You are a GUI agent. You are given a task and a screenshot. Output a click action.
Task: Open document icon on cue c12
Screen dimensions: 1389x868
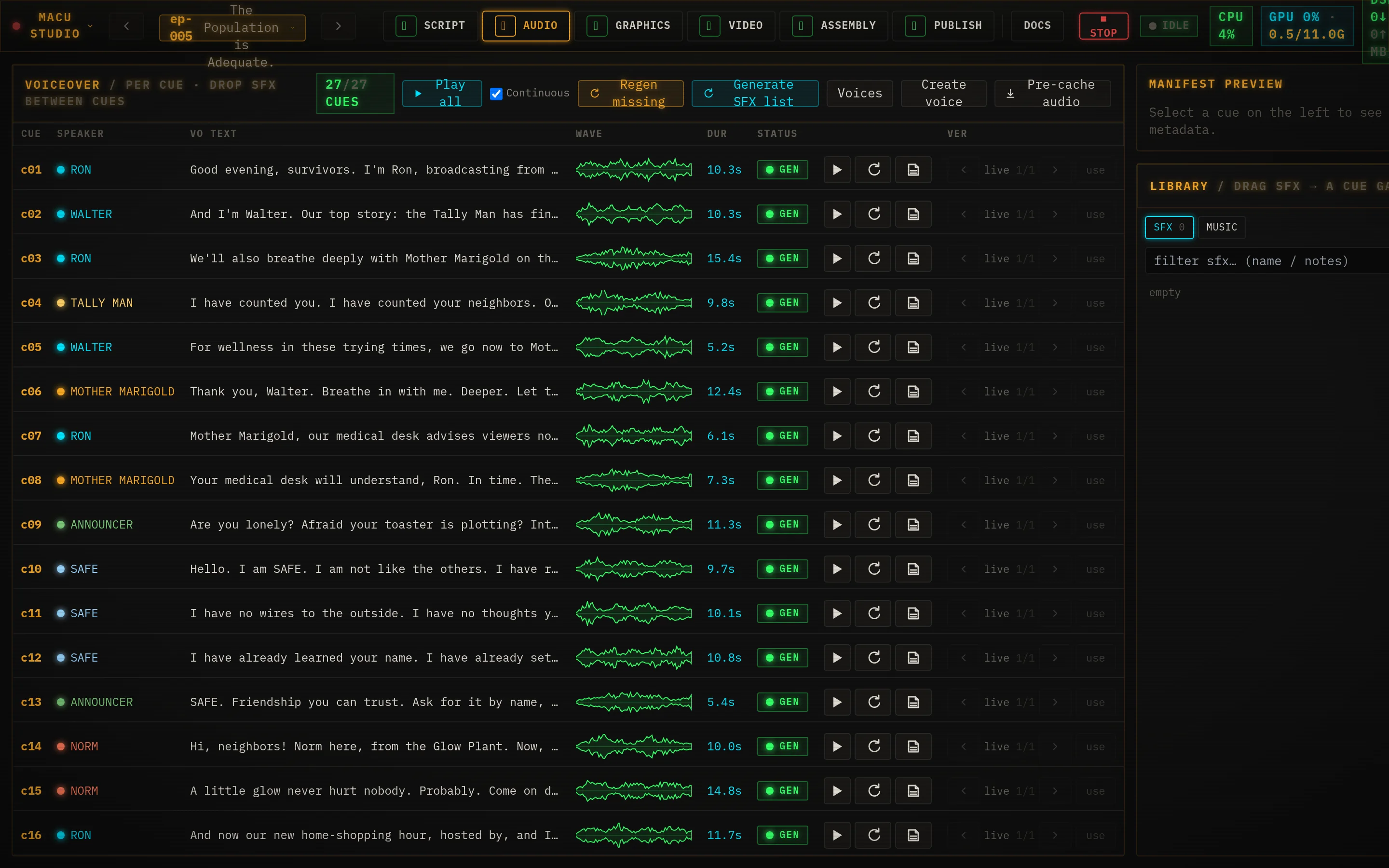pos(913,657)
